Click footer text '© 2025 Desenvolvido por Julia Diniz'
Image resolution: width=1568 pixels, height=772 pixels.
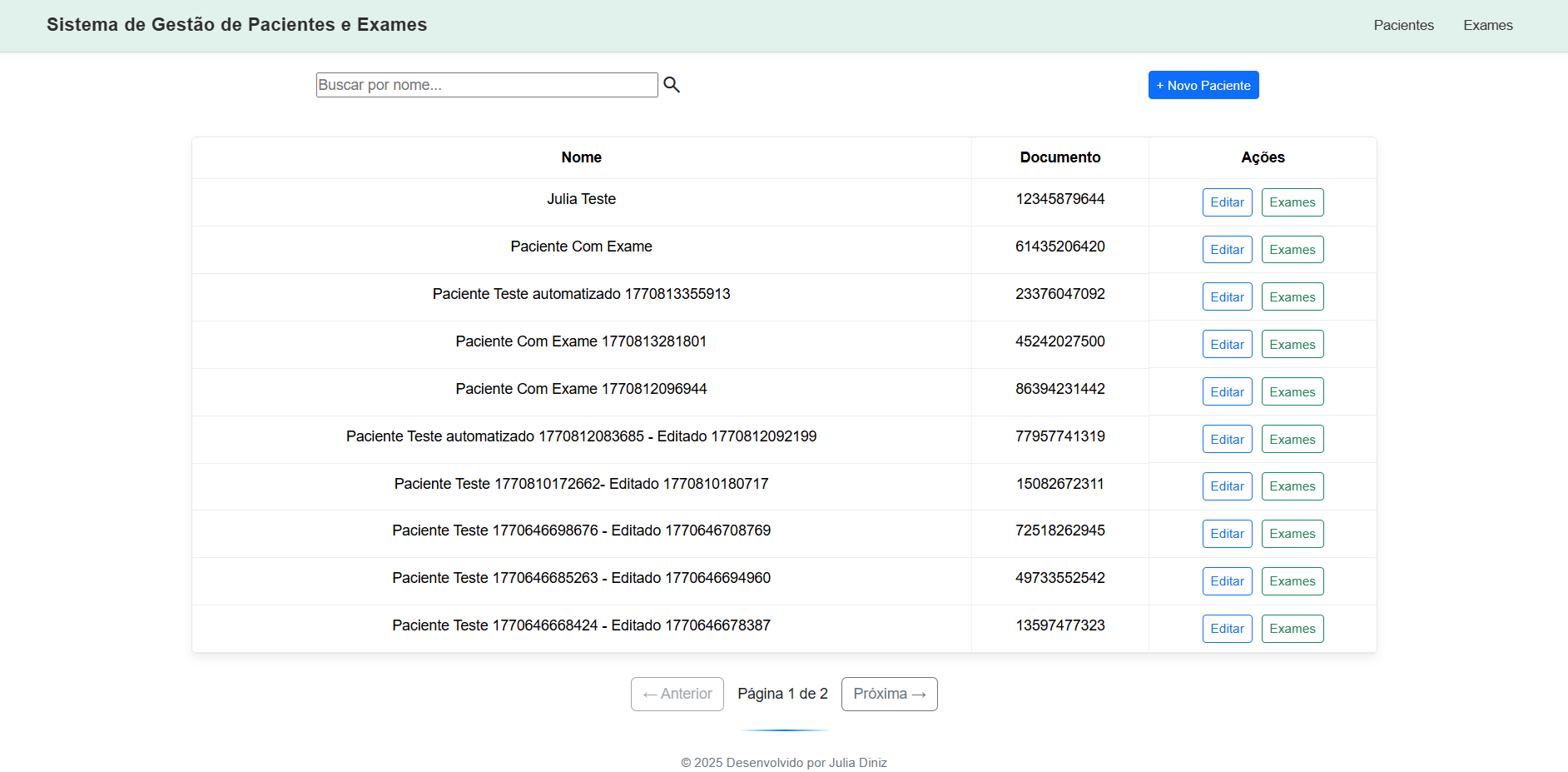pyautogui.click(x=784, y=763)
